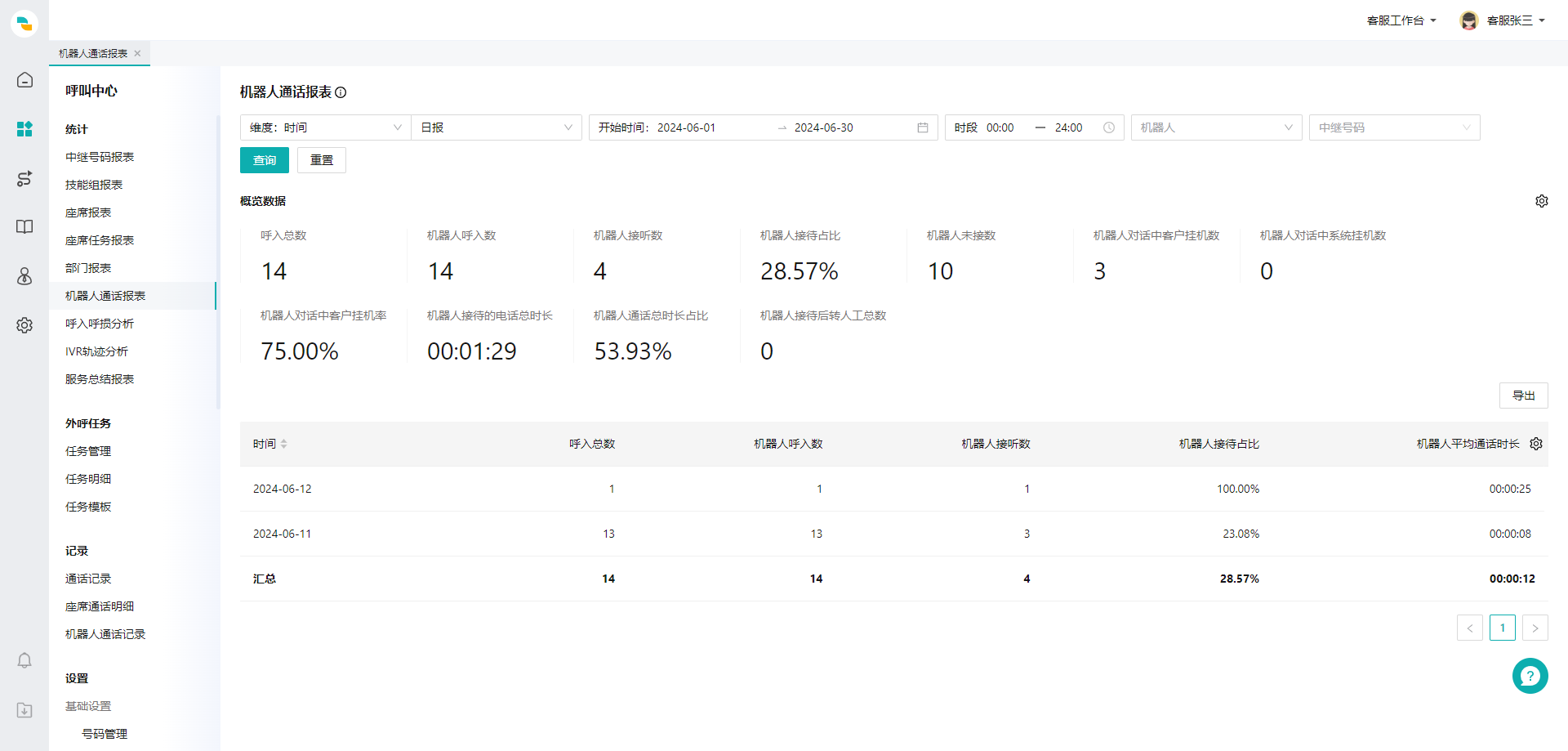Click the 客服张三 user avatar
Viewport: 1568px width, 751px height.
coord(1469,20)
